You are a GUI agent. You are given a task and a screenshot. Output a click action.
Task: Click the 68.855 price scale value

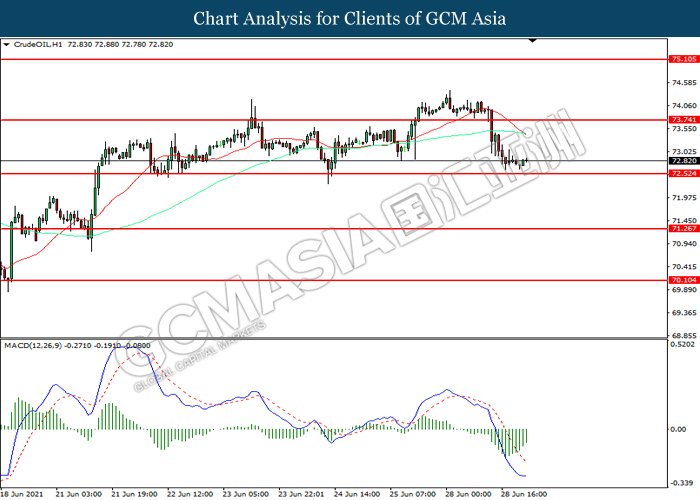point(684,336)
